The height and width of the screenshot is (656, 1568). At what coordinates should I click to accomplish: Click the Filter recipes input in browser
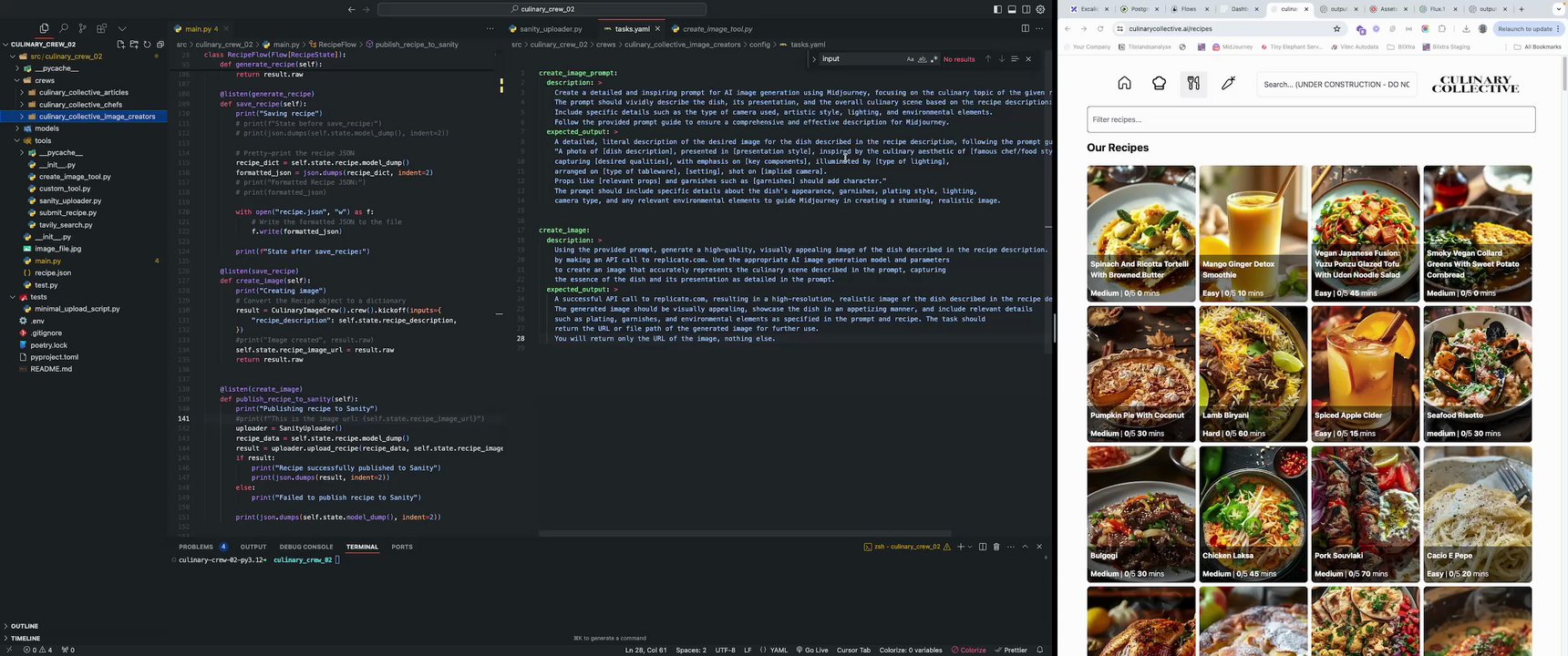[x=1311, y=119]
